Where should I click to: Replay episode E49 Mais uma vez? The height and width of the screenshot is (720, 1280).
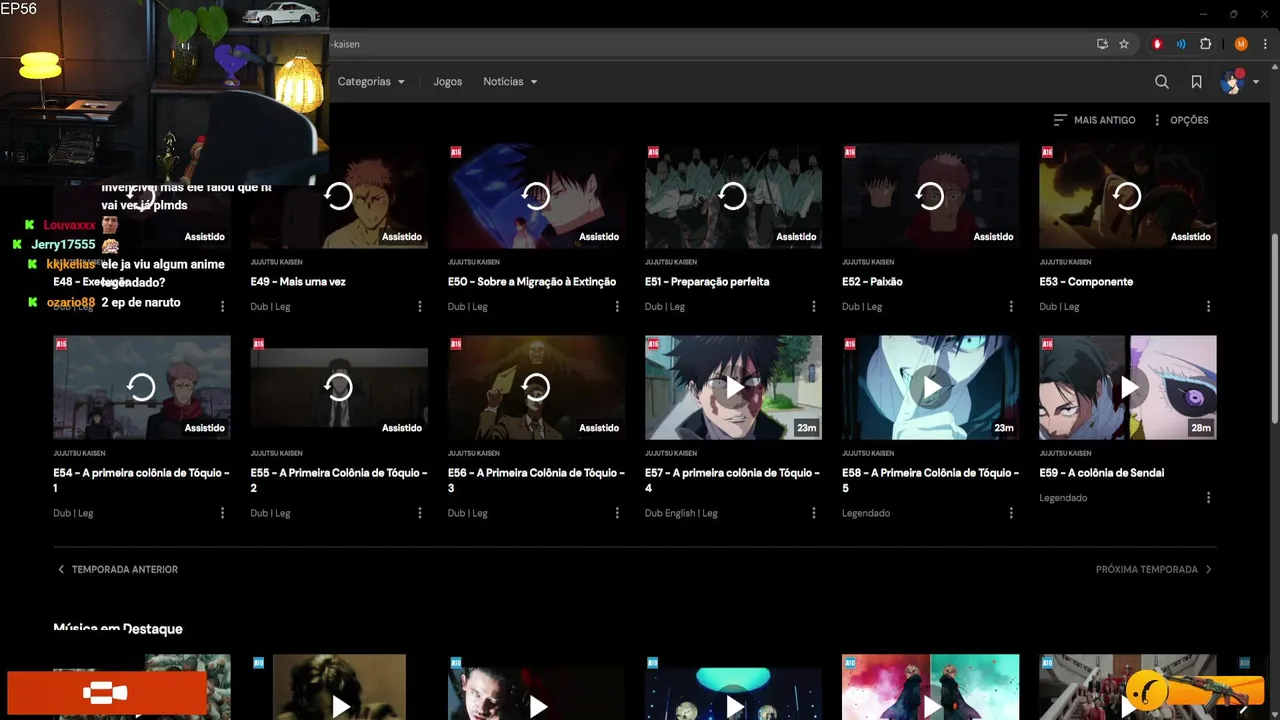[339, 196]
